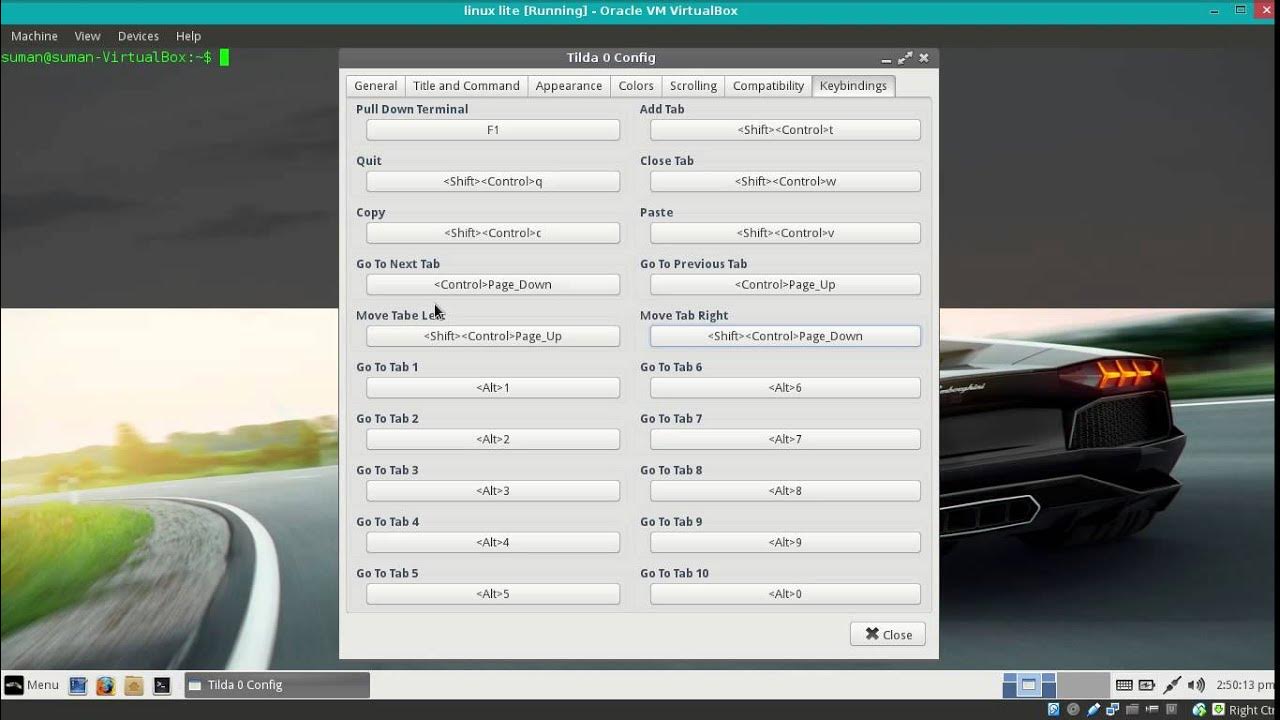Change the Go To Tab 2 keybinding
The height and width of the screenshot is (720, 1280).
coord(493,439)
